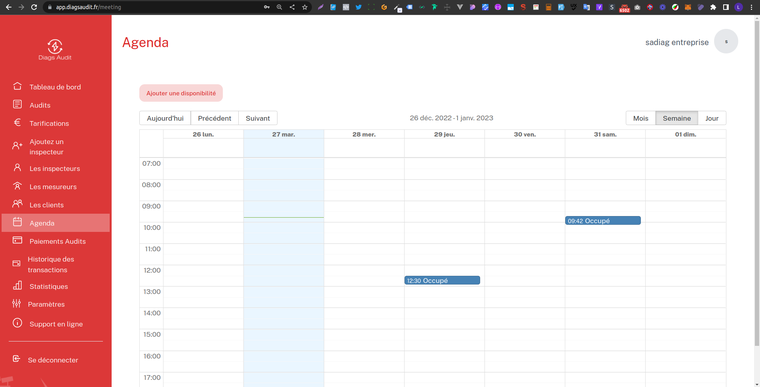The height and width of the screenshot is (387, 760).
Task: Switch calendar to Mois view
Action: click(640, 118)
